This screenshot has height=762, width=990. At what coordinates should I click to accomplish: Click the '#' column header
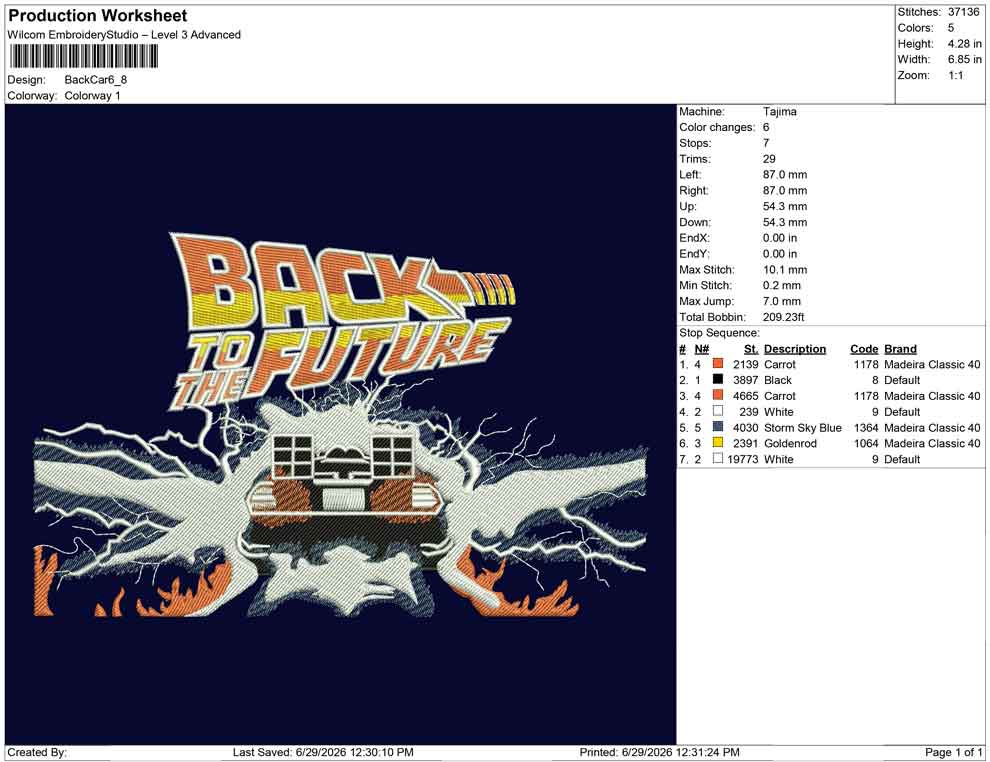point(683,349)
